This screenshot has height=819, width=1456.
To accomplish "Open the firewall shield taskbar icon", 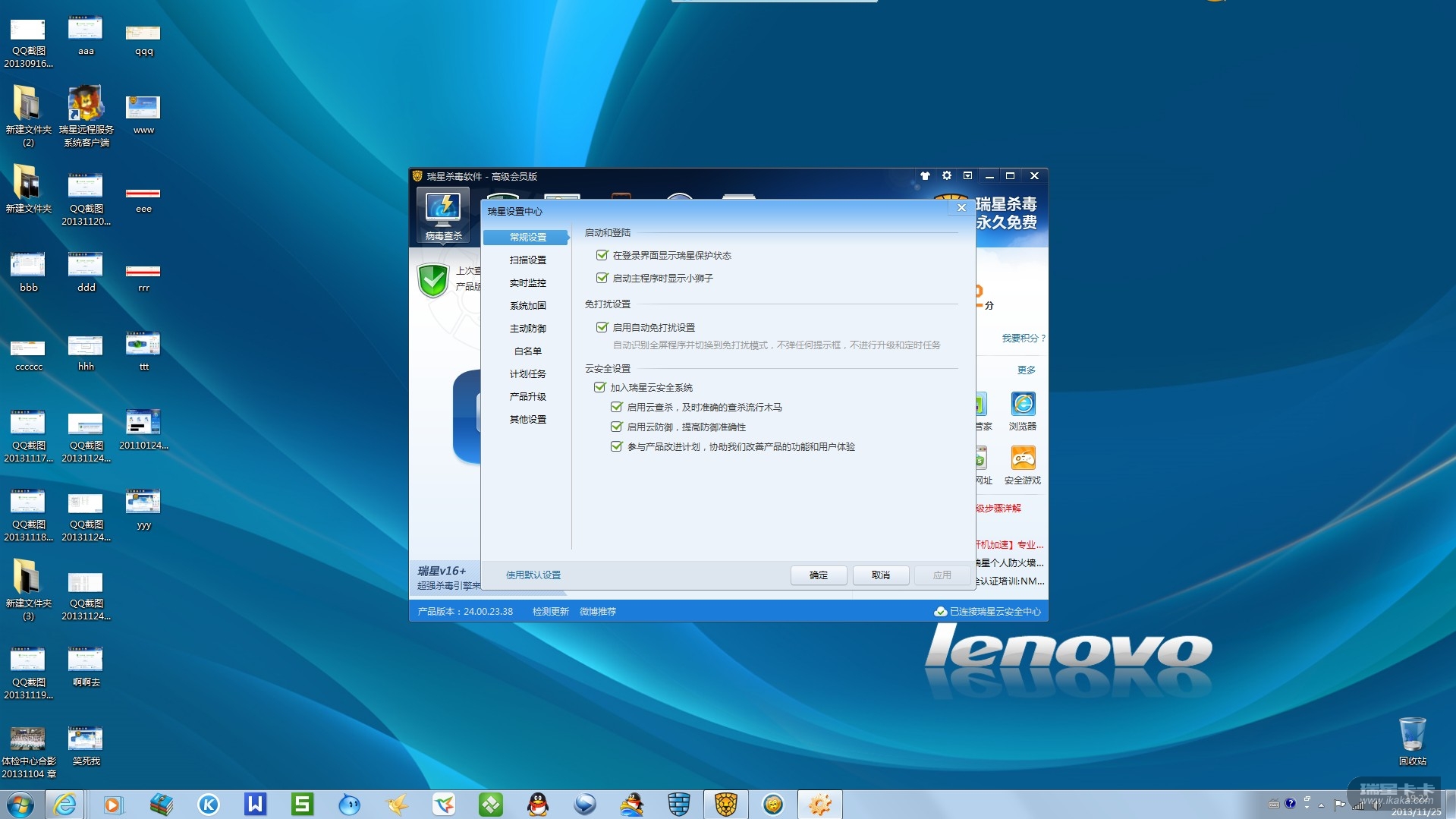I will coord(679,804).
